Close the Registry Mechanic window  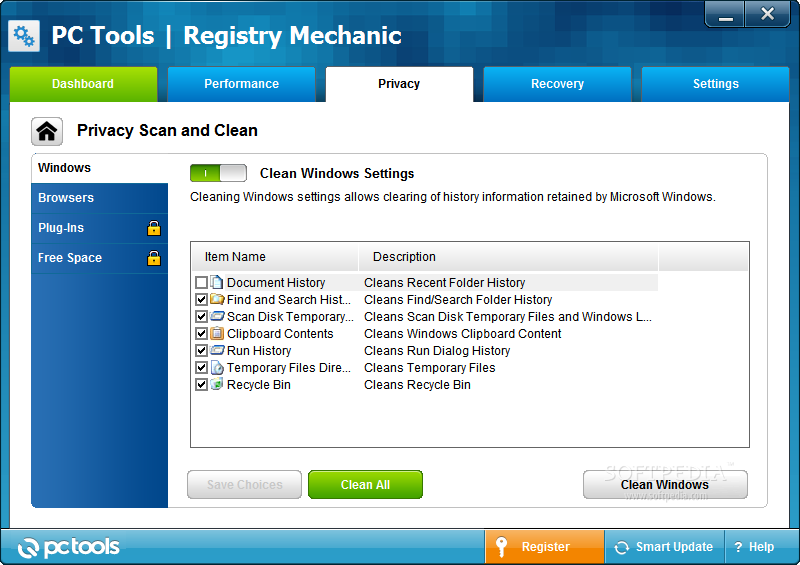point(767,14)
